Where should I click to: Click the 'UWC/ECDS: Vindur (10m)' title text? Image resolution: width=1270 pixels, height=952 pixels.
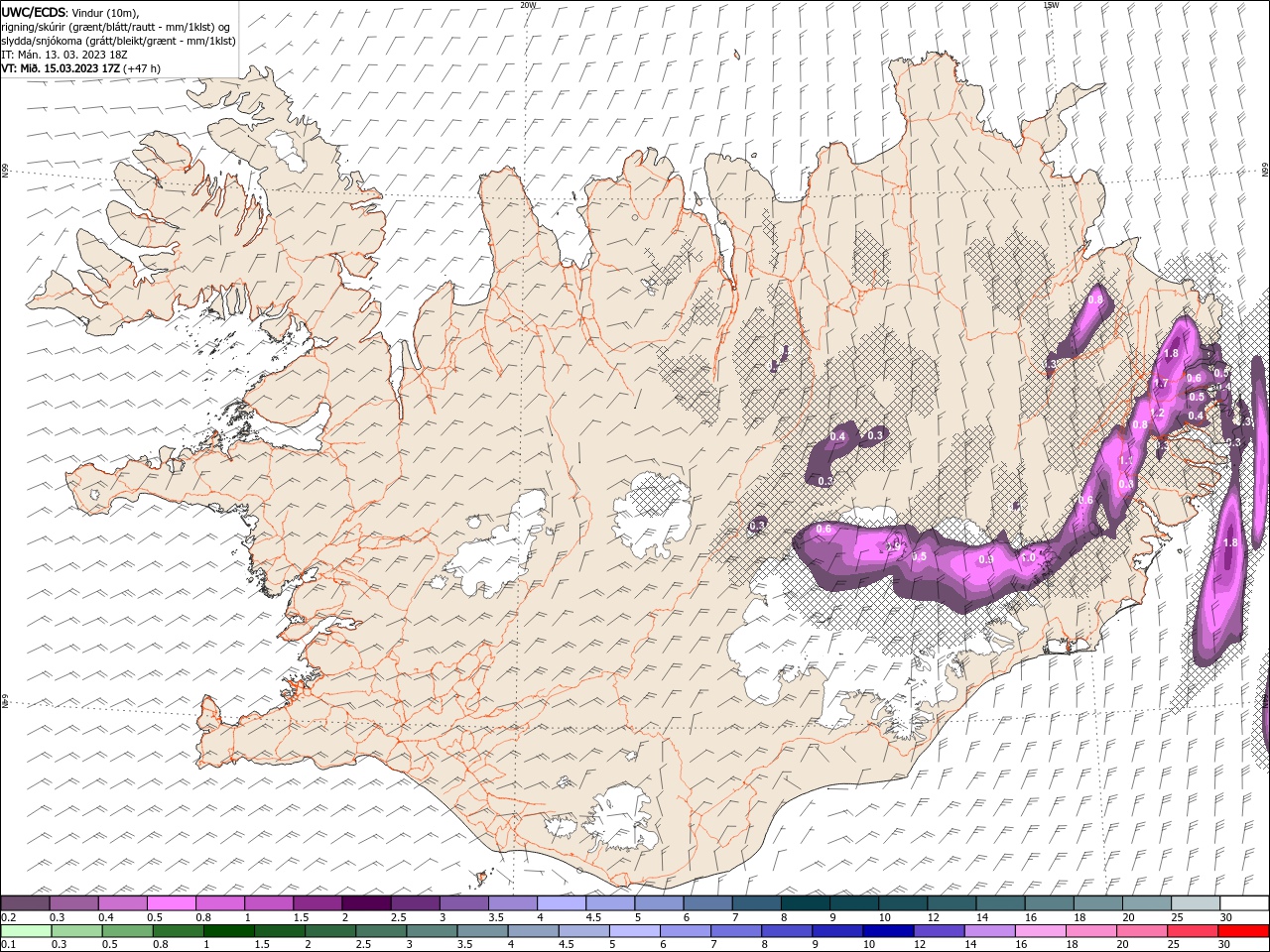71,12
